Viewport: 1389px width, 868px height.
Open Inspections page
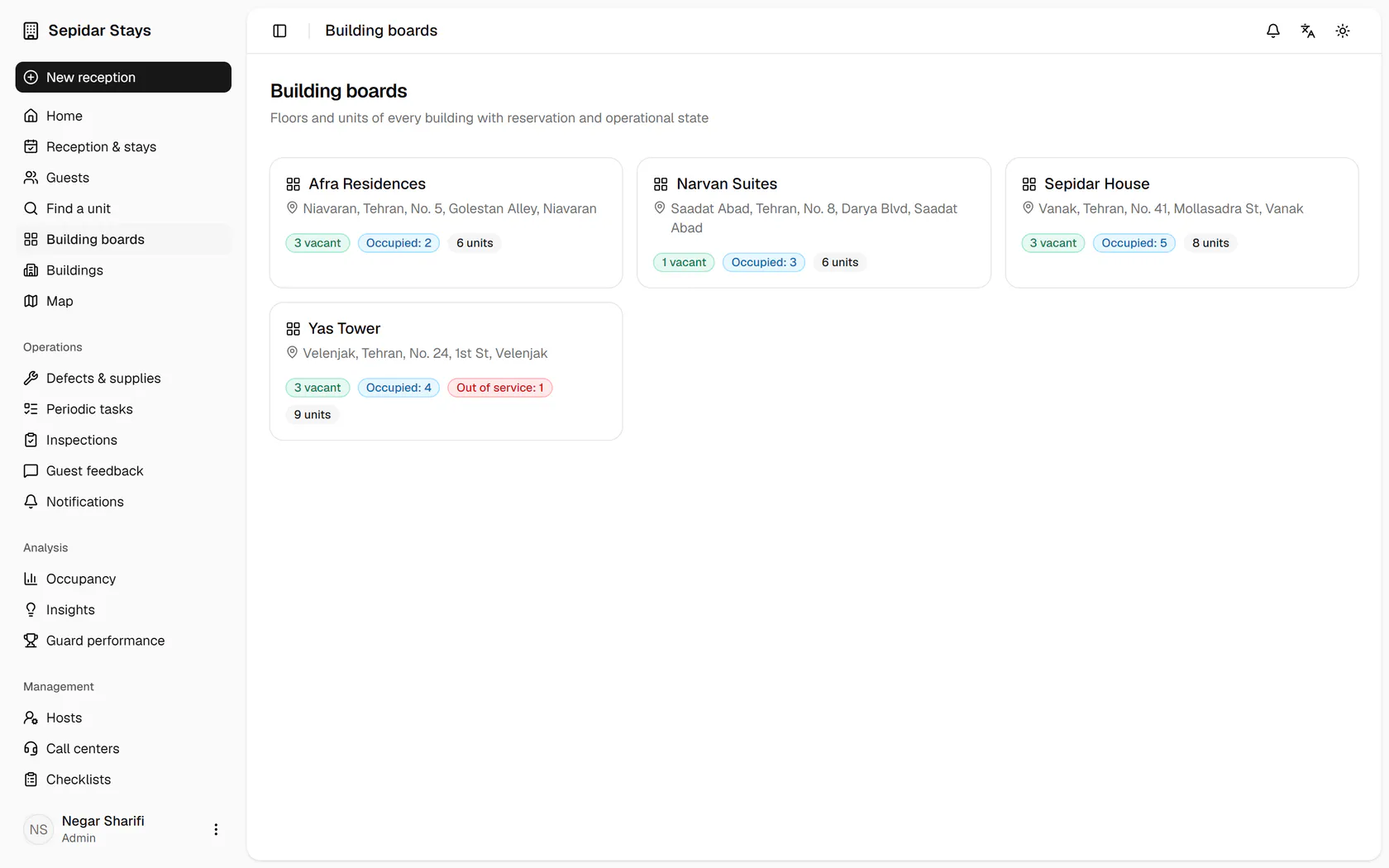123,440
